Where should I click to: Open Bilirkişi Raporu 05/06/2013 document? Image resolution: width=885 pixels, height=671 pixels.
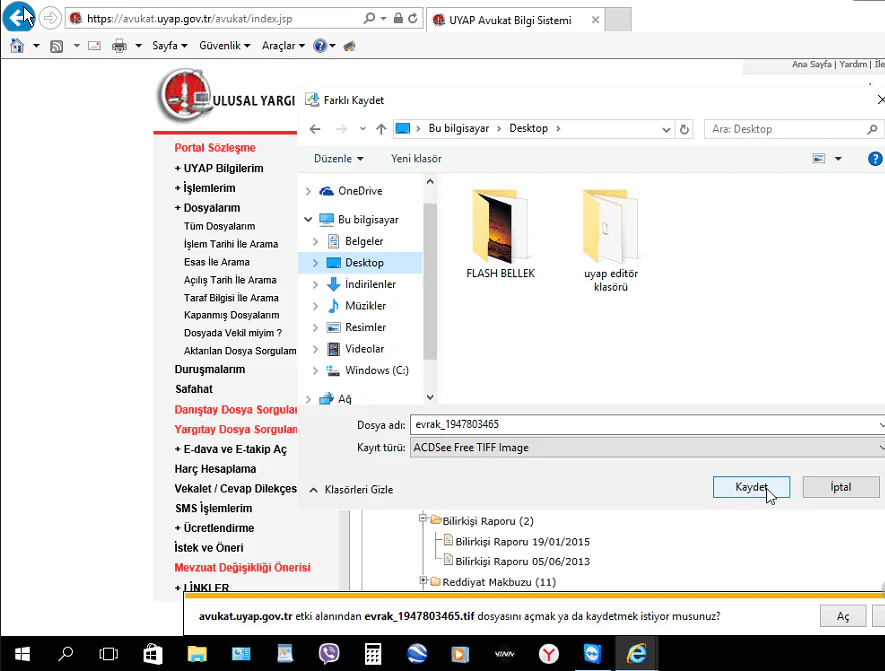[x=523, y=562]
